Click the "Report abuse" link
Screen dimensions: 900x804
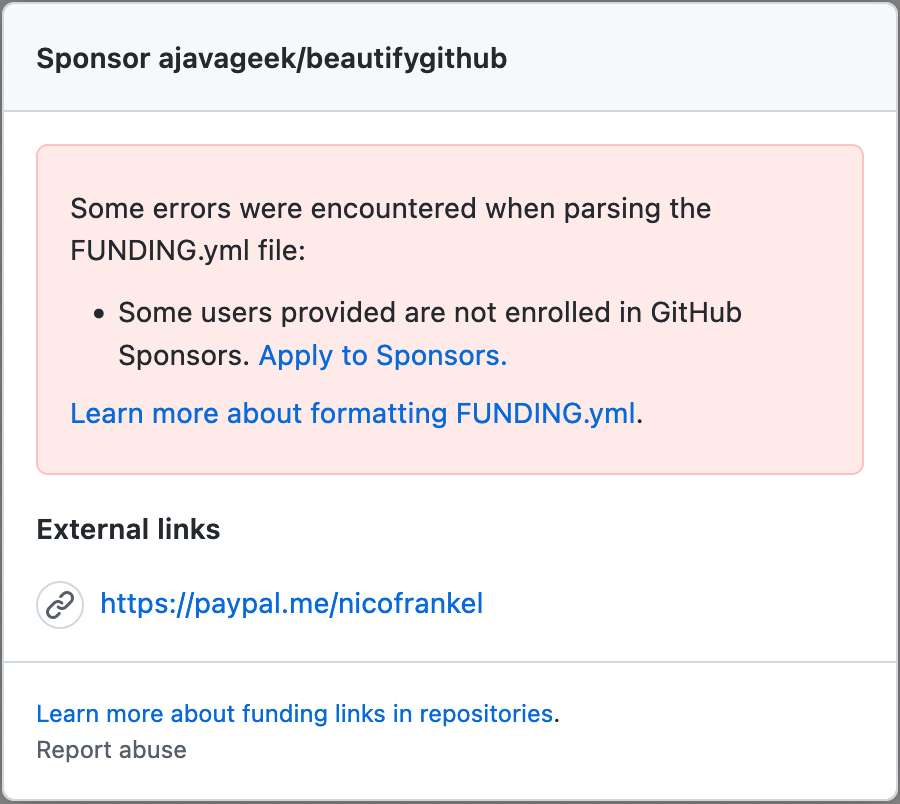click(x=111, y=749)
